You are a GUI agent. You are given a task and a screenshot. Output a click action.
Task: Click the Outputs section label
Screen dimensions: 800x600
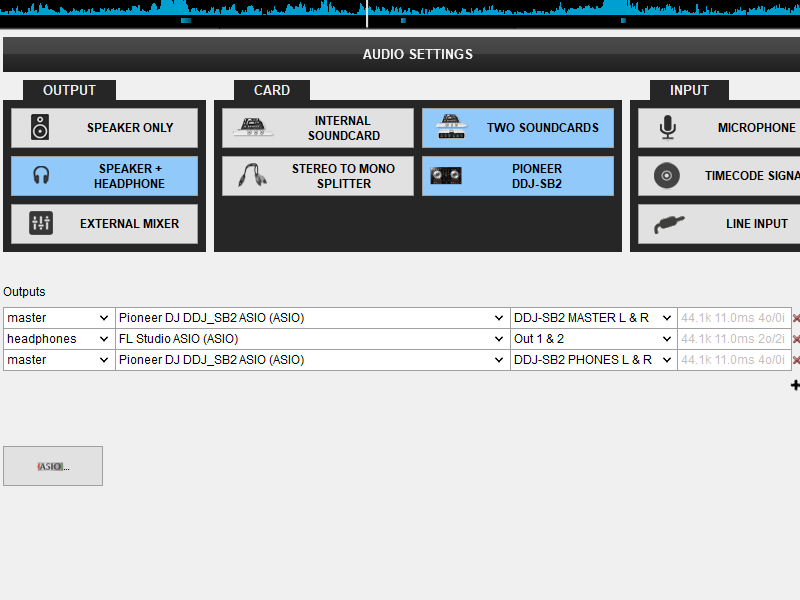tap(24, 292)
